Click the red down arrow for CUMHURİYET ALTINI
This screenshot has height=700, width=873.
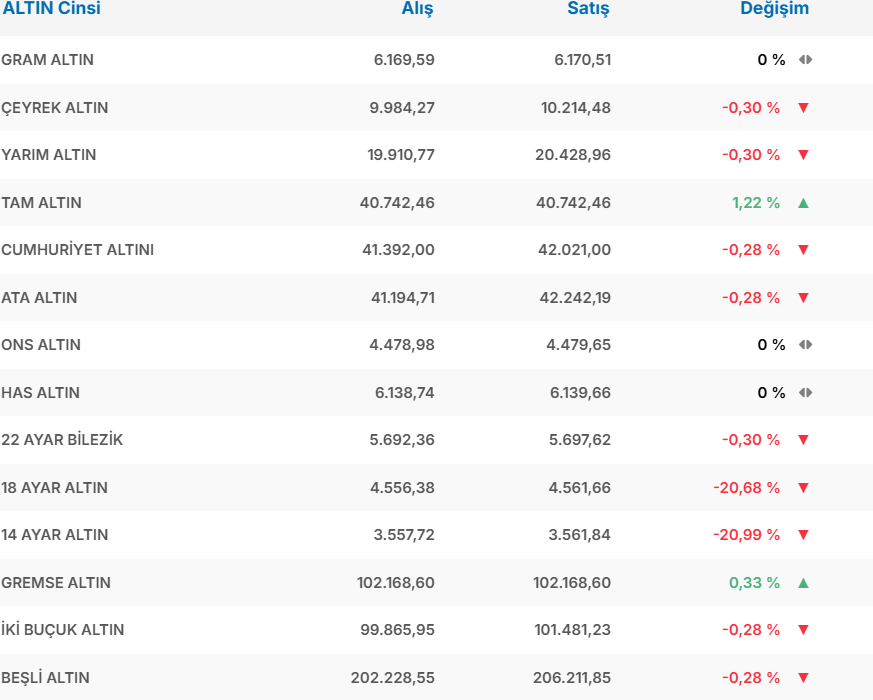click(803, 250)
